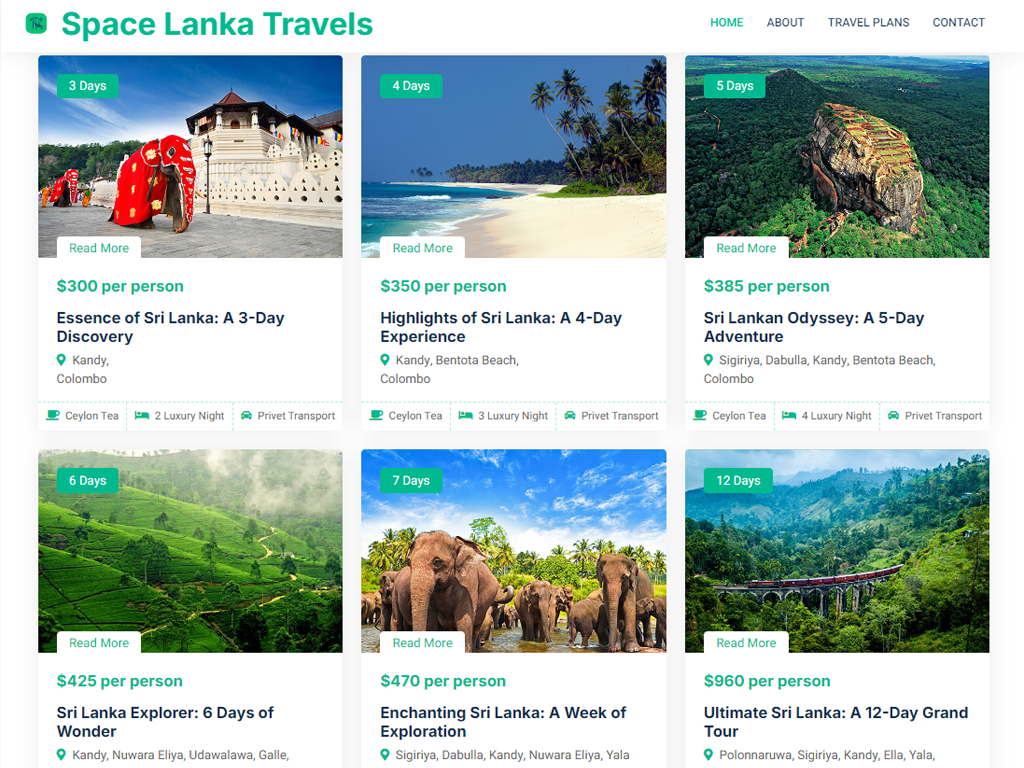Viewport: 1024px width, 768px height.
Task: Navigate to the Contact page
Action: (x=958, y=23)
